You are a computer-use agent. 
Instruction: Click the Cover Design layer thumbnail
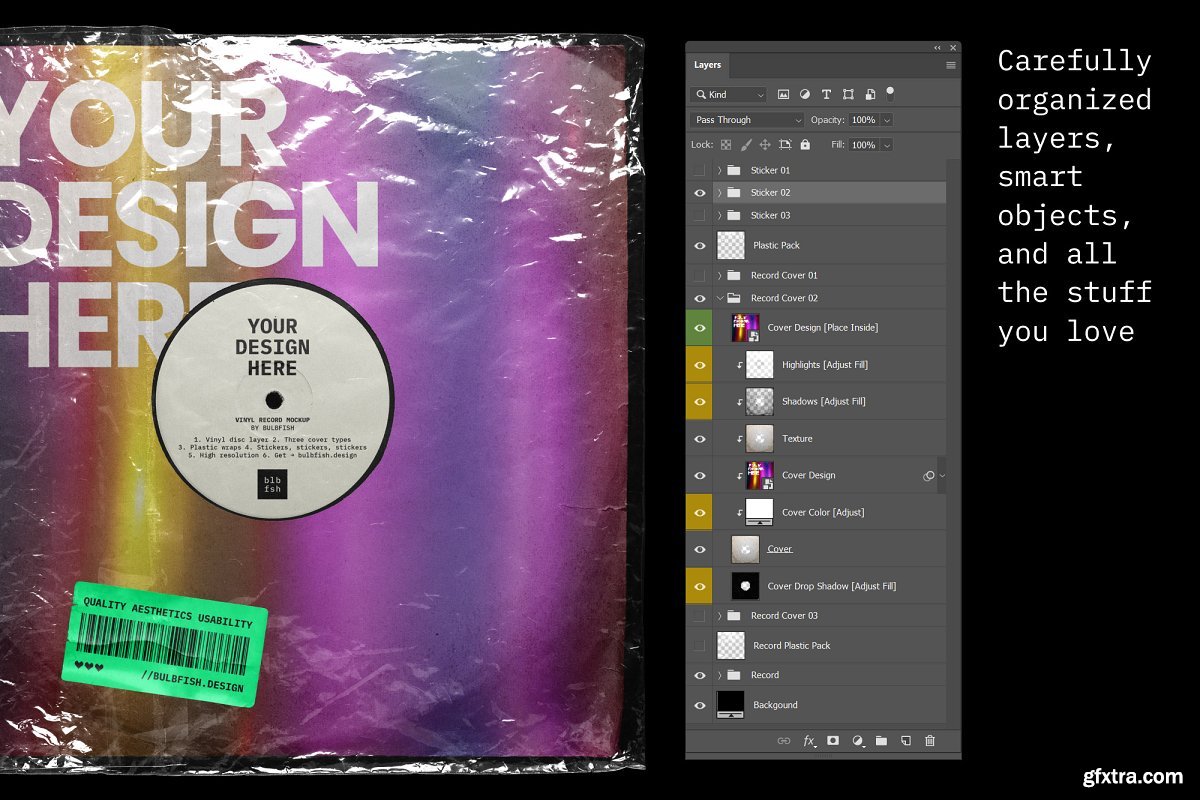click(x=759, y=476)
